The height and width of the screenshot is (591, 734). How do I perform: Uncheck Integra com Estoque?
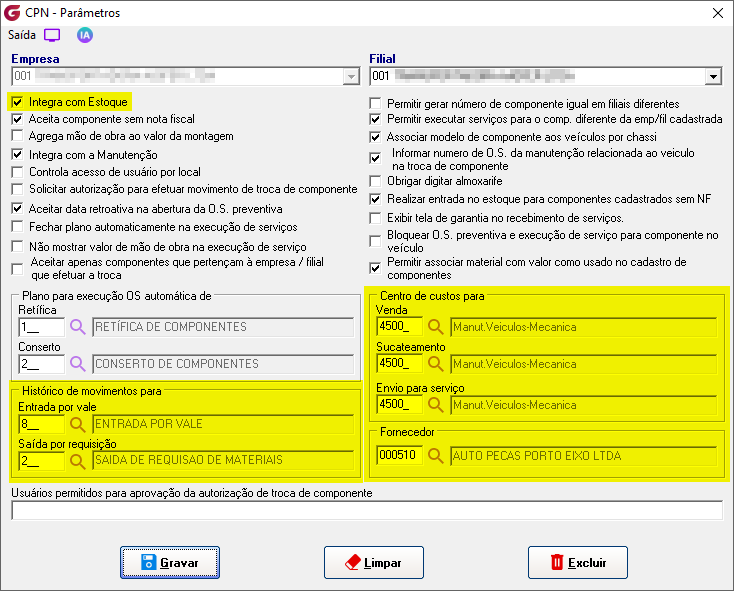tap(17, 102)
